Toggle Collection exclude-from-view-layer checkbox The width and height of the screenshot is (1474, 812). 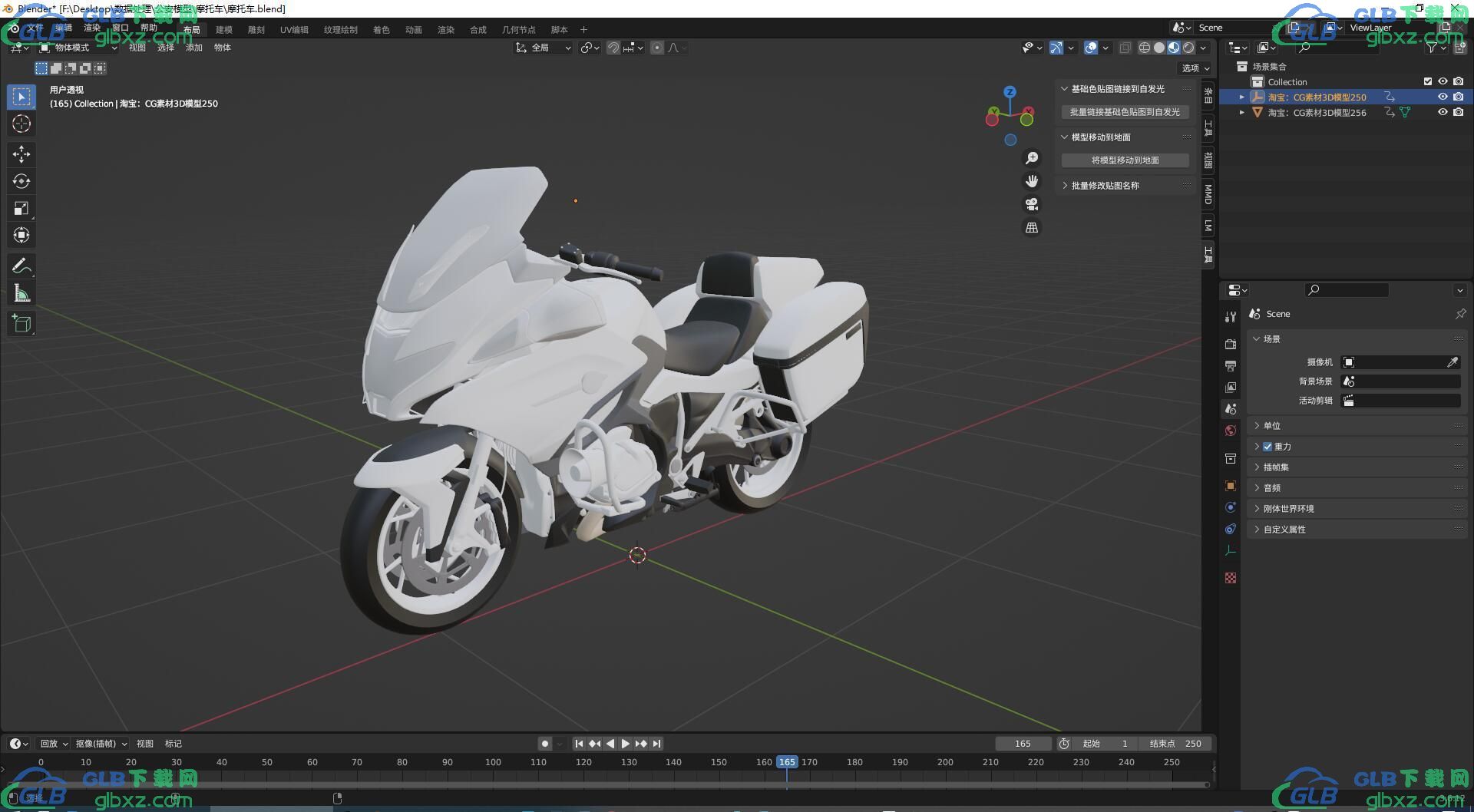point(1428,81)
